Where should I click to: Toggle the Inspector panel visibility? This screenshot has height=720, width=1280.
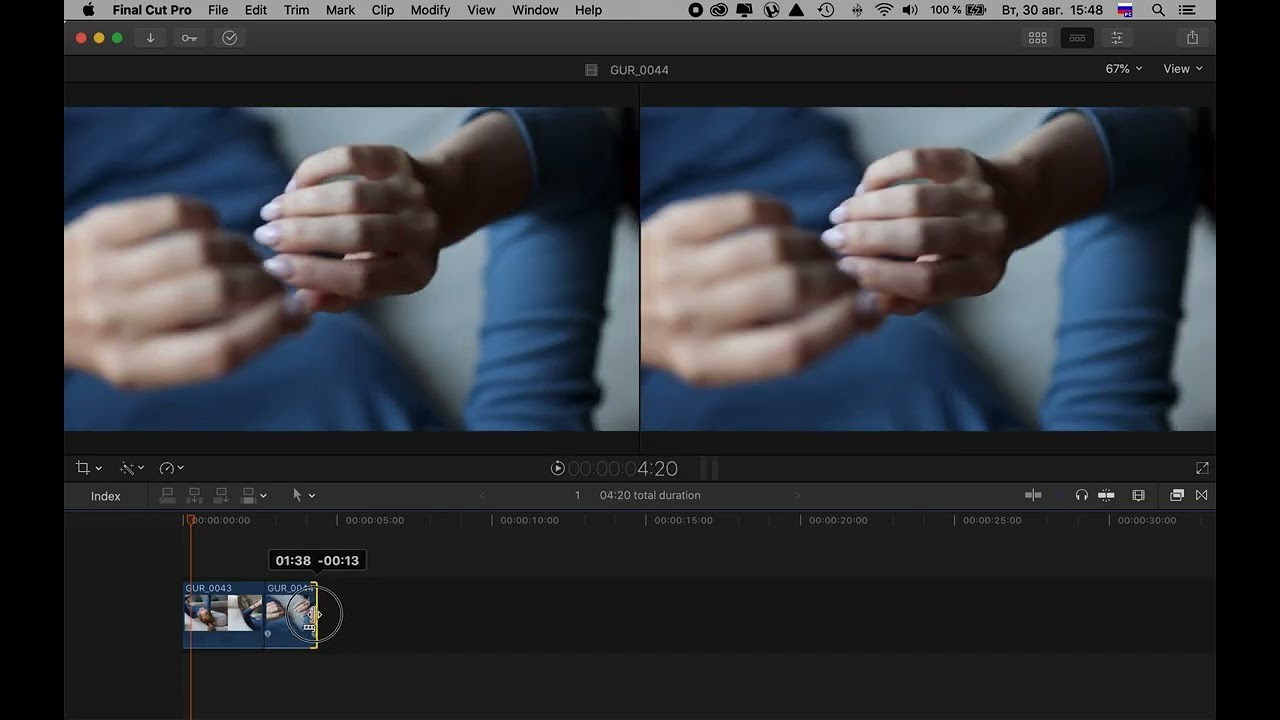click(1117, 38)
